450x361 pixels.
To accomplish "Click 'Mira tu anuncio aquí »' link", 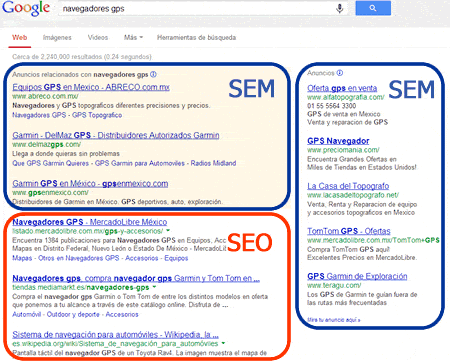I will click(334, 320).
